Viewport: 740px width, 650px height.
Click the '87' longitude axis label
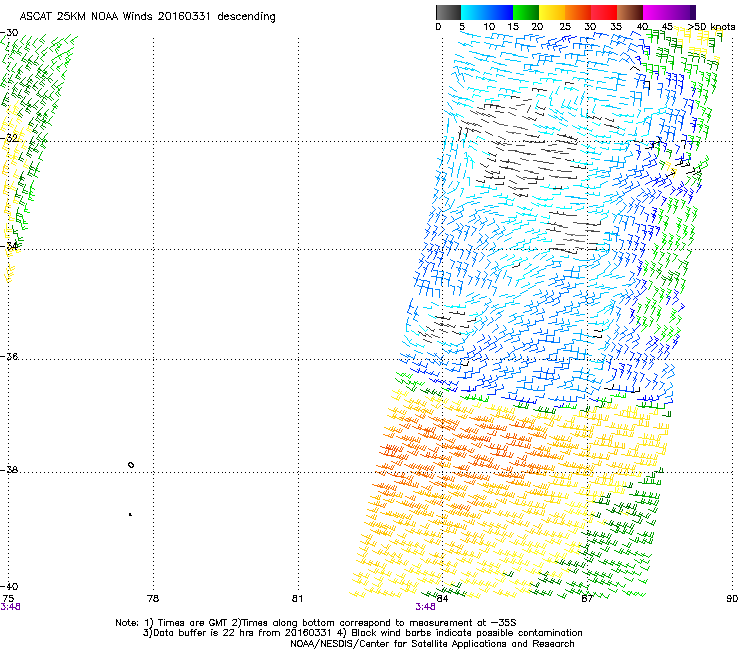(587, 599)
